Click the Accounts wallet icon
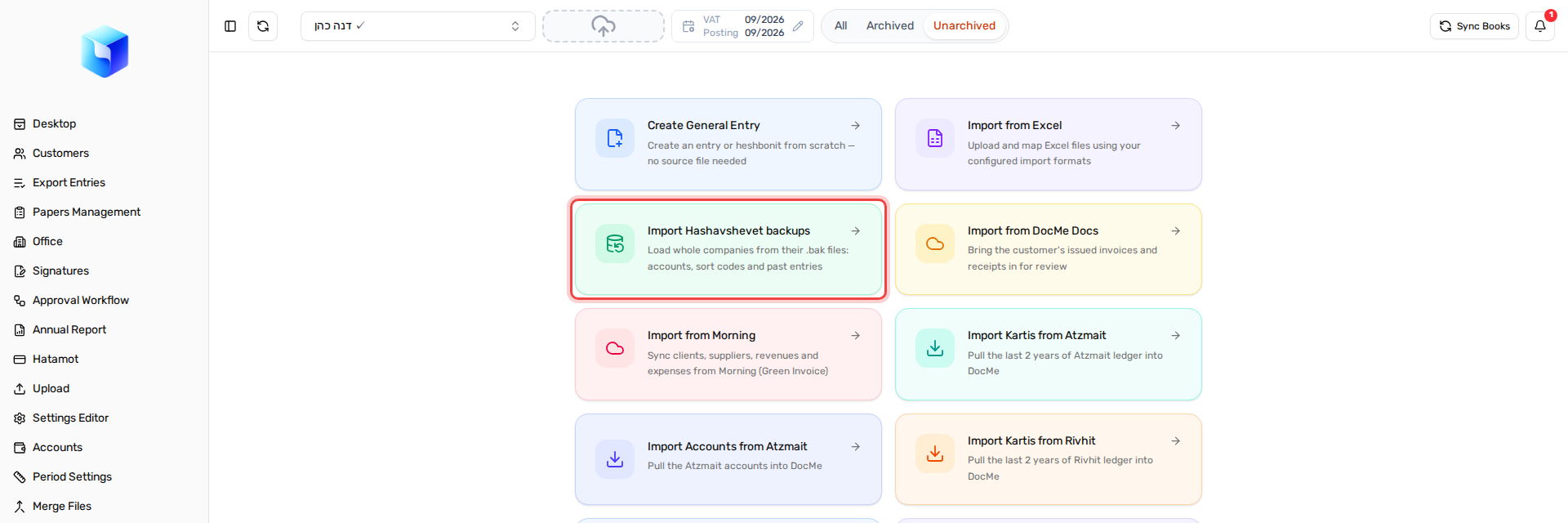 click(20, 448)
